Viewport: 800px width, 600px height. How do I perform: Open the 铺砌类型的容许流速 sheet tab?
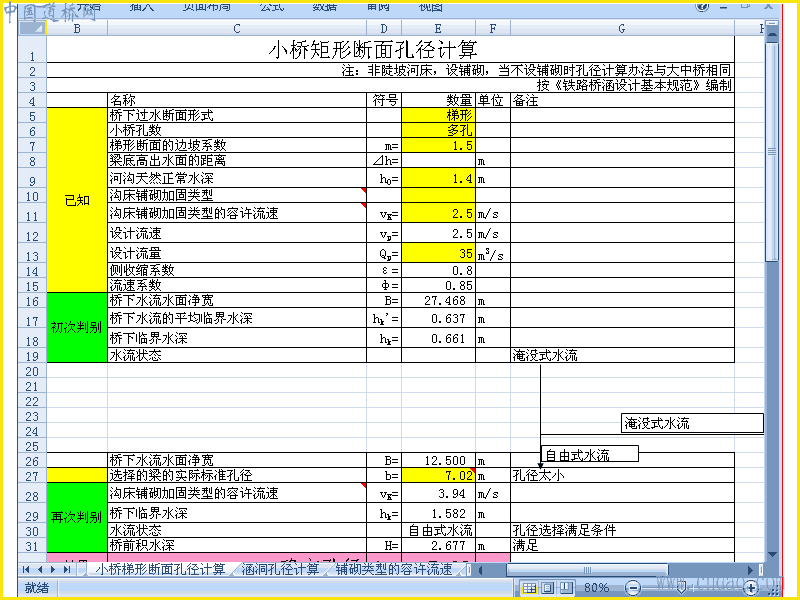point(394,569)
